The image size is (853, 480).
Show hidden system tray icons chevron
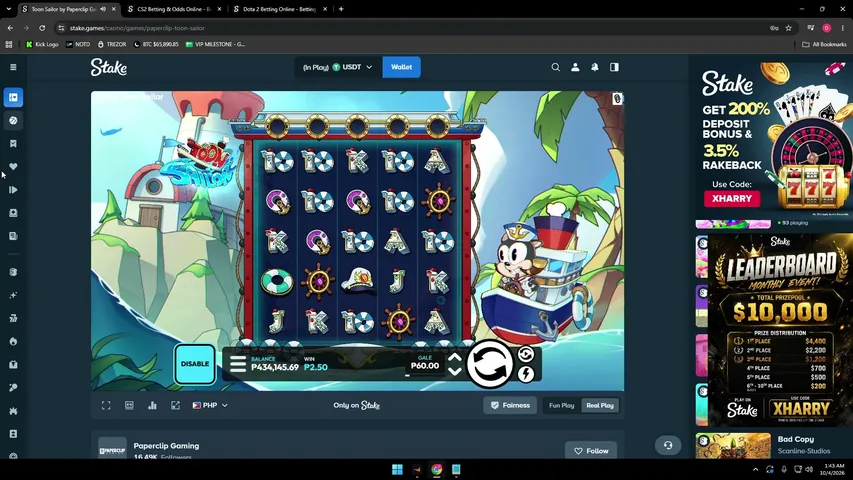tap(755, 469)
